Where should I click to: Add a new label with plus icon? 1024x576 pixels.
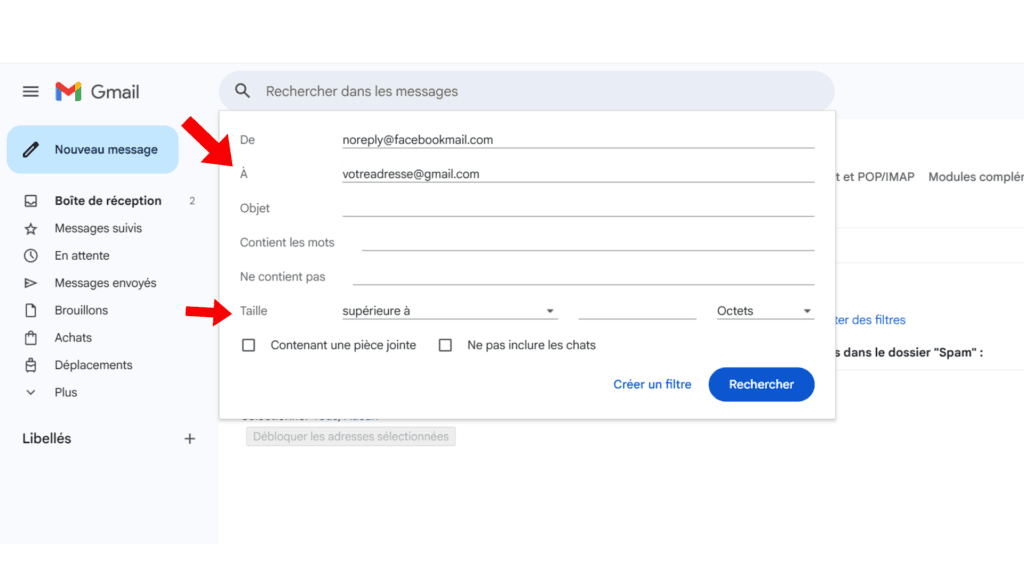(190, 439)
